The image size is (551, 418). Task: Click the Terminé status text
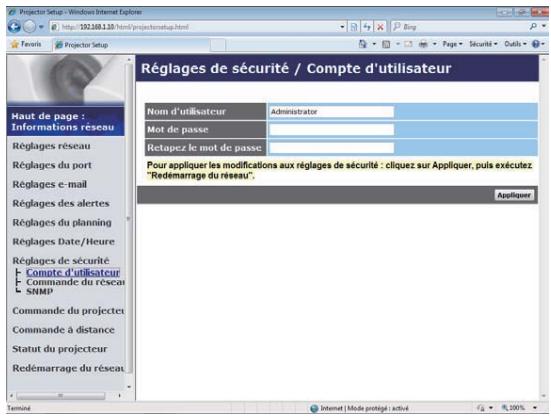(x=19, y=408)
